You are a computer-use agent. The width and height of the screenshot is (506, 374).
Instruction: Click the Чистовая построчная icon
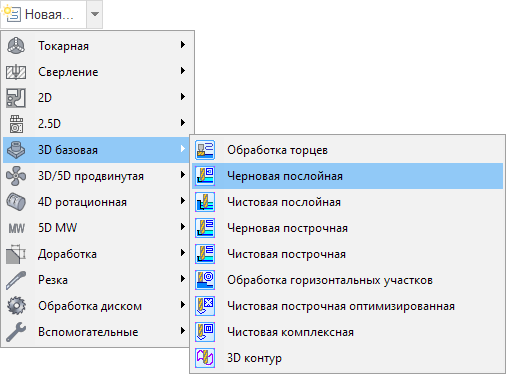[x=205, y=254]
